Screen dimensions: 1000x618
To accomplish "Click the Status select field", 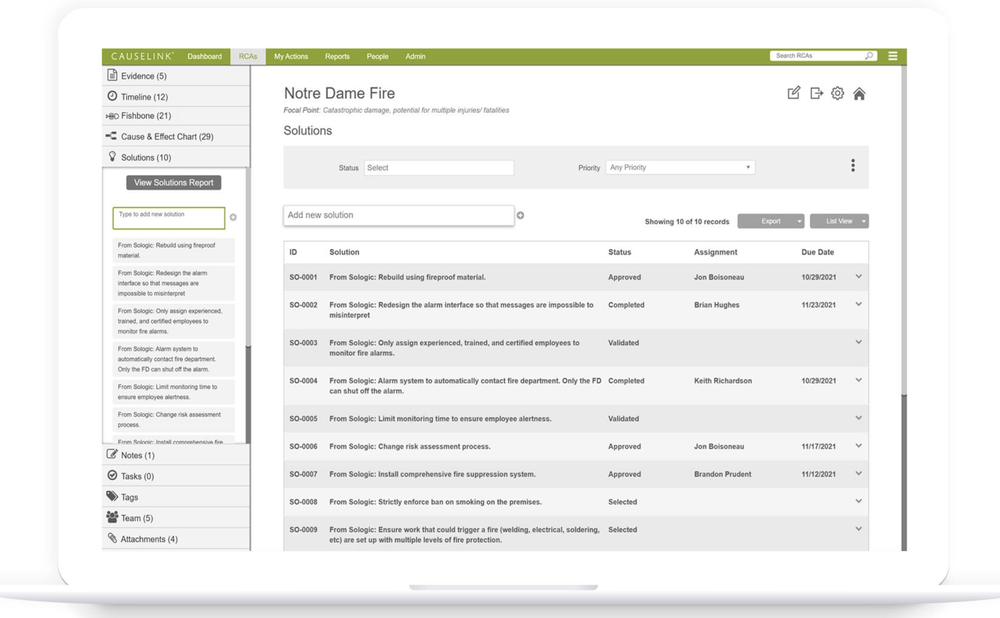I will tap(439, 168).
